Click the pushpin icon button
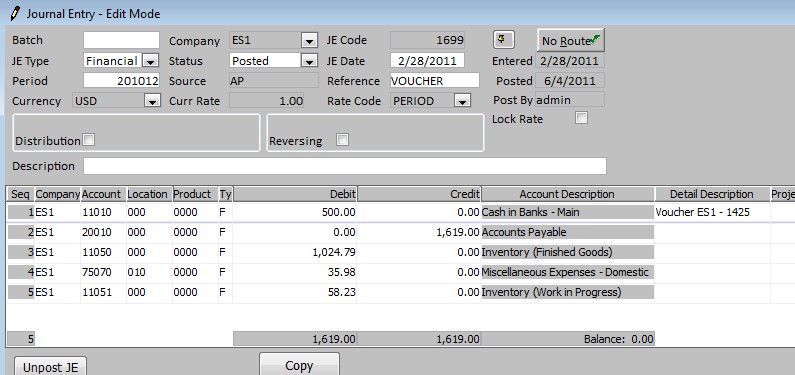Image resolution: width=795 pixels, height=375 pixels. 503,40
